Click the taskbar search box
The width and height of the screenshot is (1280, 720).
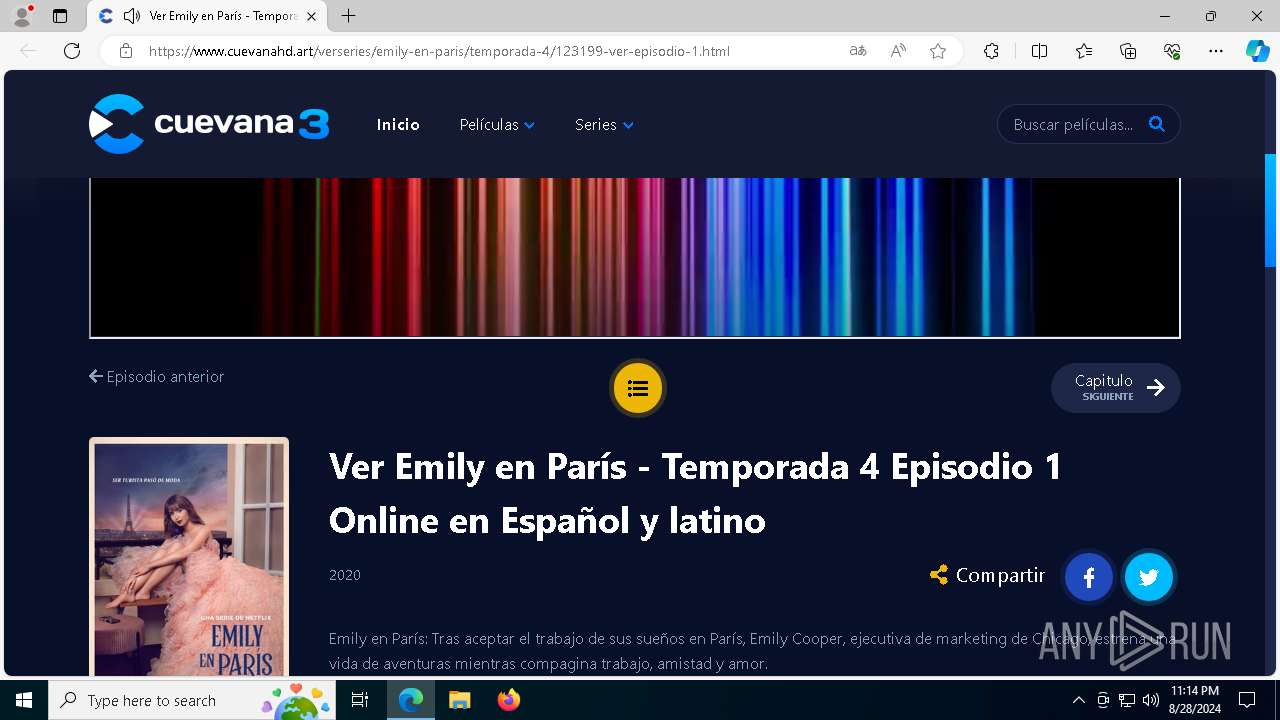click(191, 700)
